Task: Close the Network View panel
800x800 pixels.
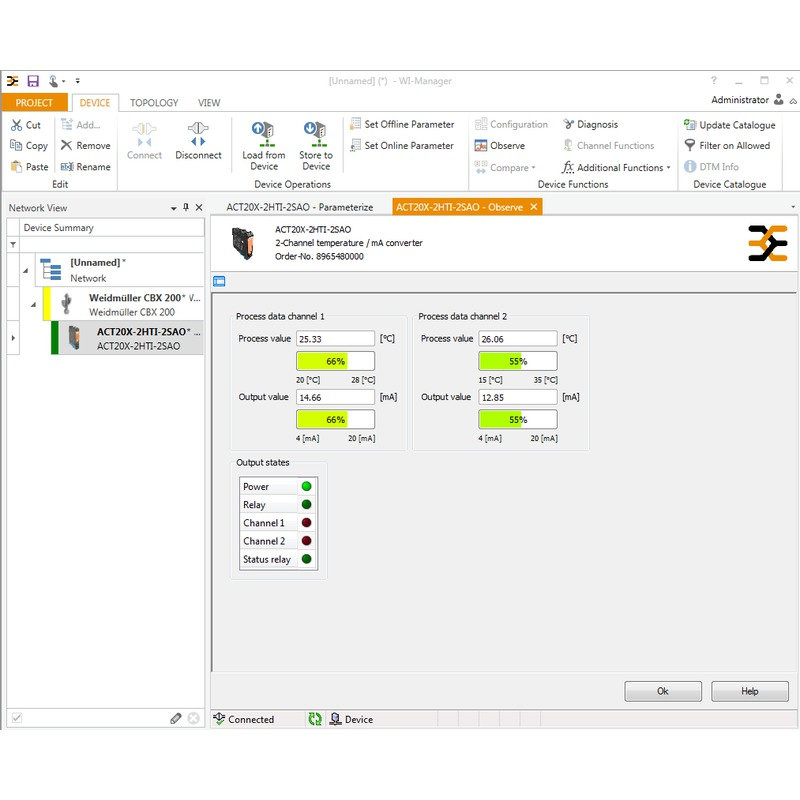Action: (199, 207)
